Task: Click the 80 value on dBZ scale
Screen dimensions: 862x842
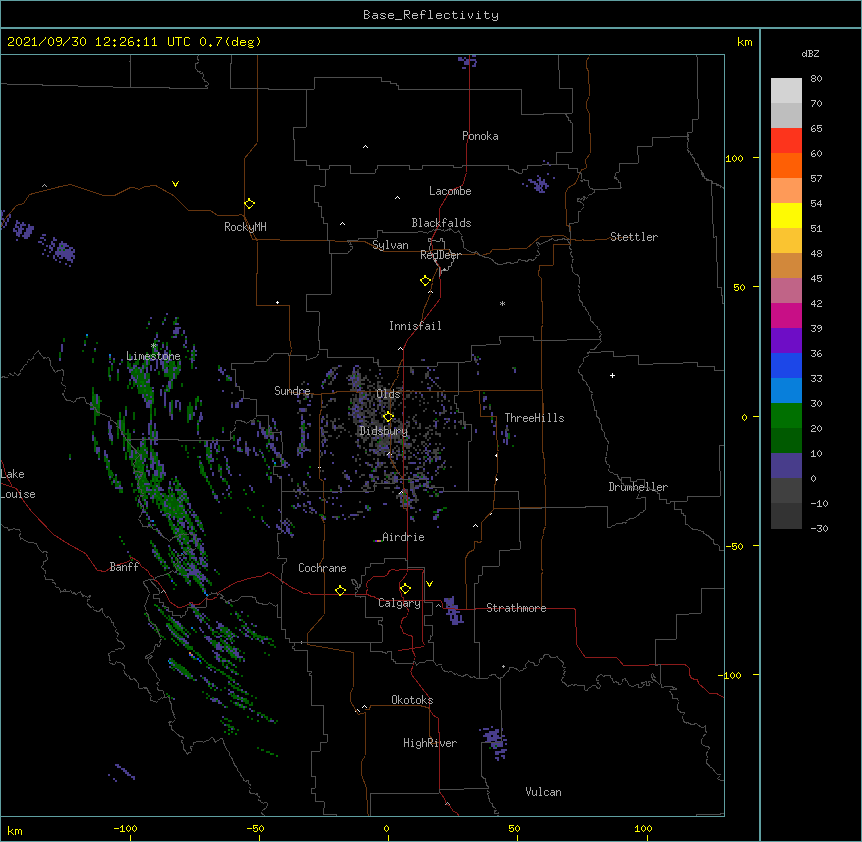Action: pyautogui.click(x=816, y=79)
